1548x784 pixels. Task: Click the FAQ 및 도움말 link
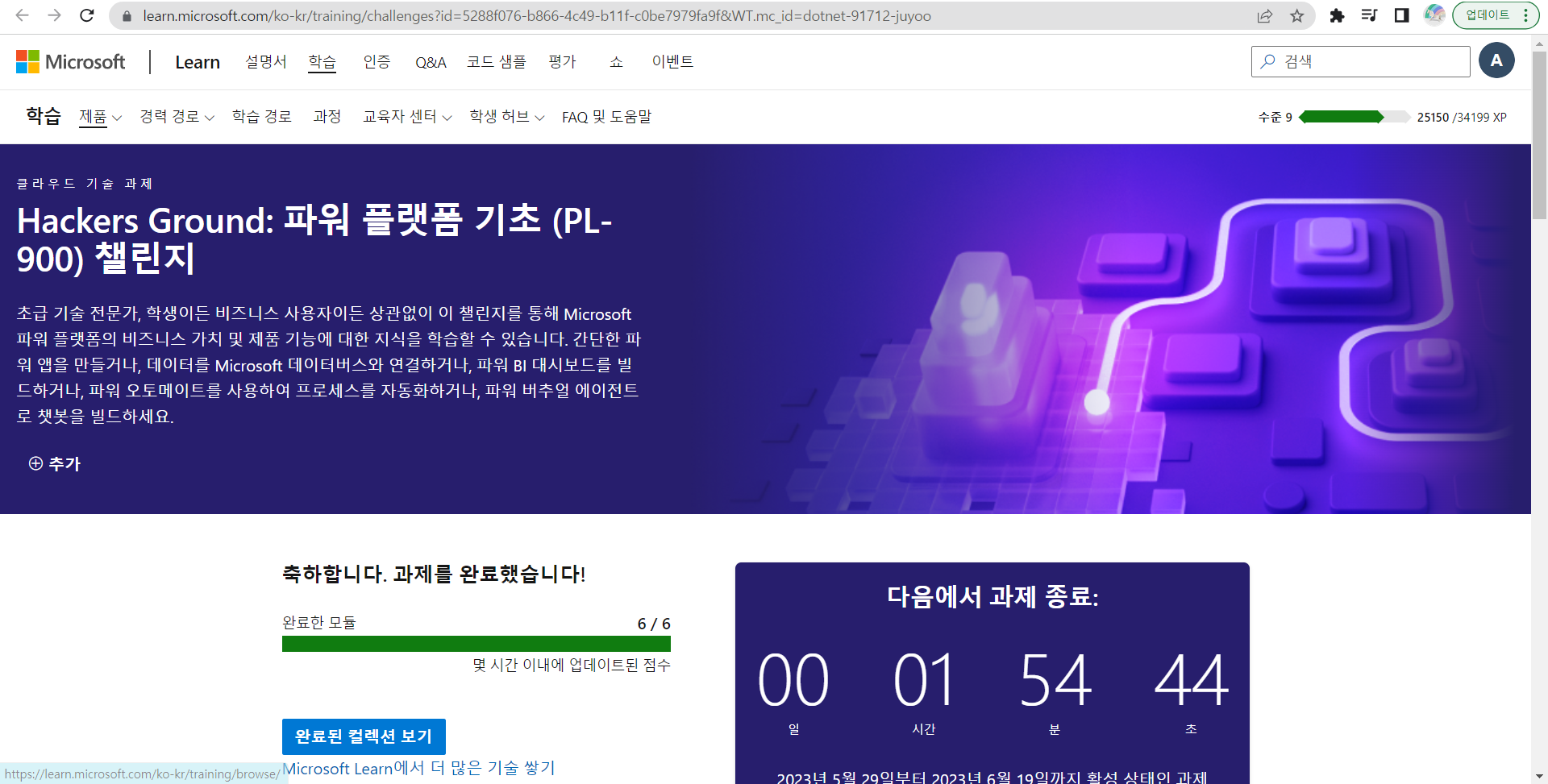point(607,116)
